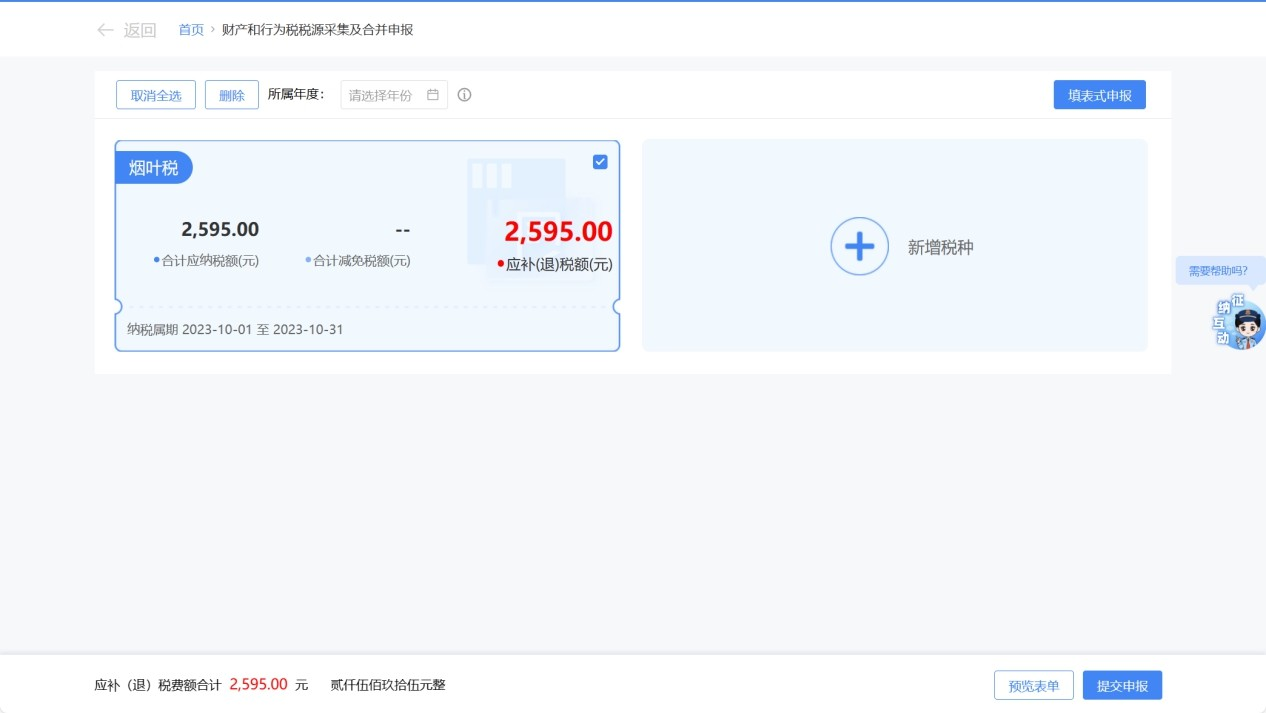Image resolution: width=1266 pixels, height=713 pixels.
Task: Click 预览表单 to preview the form
Action: [1033, 686]
